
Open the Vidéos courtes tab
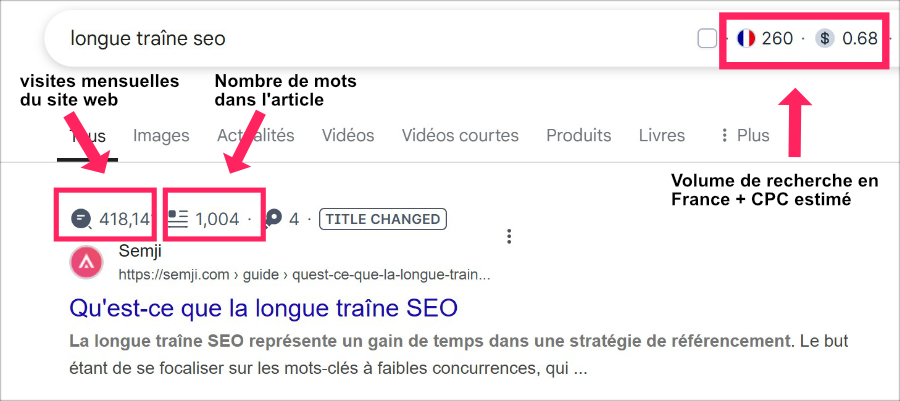click(x=460, y=135)
